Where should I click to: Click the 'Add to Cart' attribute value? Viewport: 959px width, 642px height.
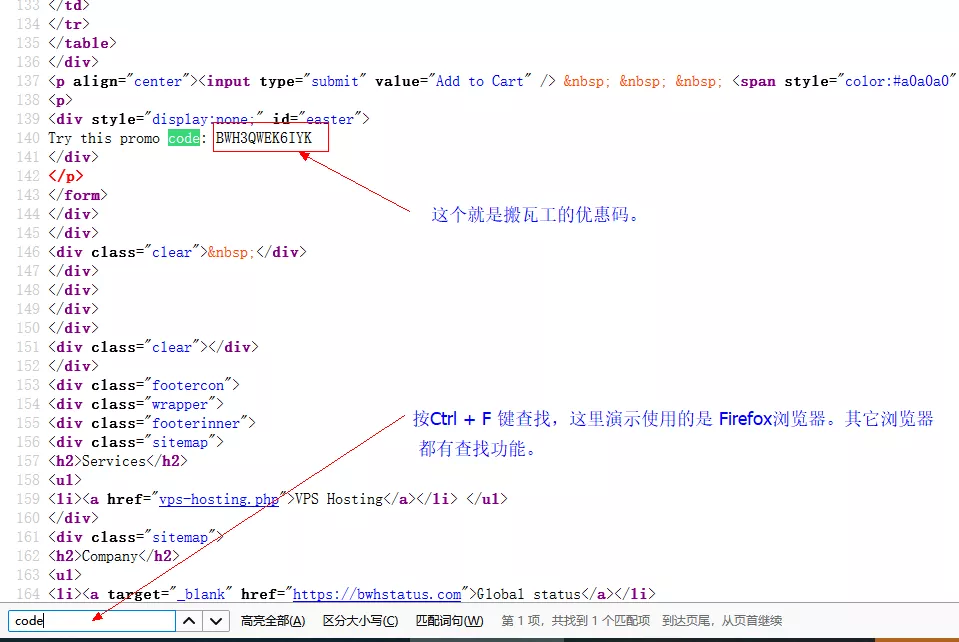[480, 81]
